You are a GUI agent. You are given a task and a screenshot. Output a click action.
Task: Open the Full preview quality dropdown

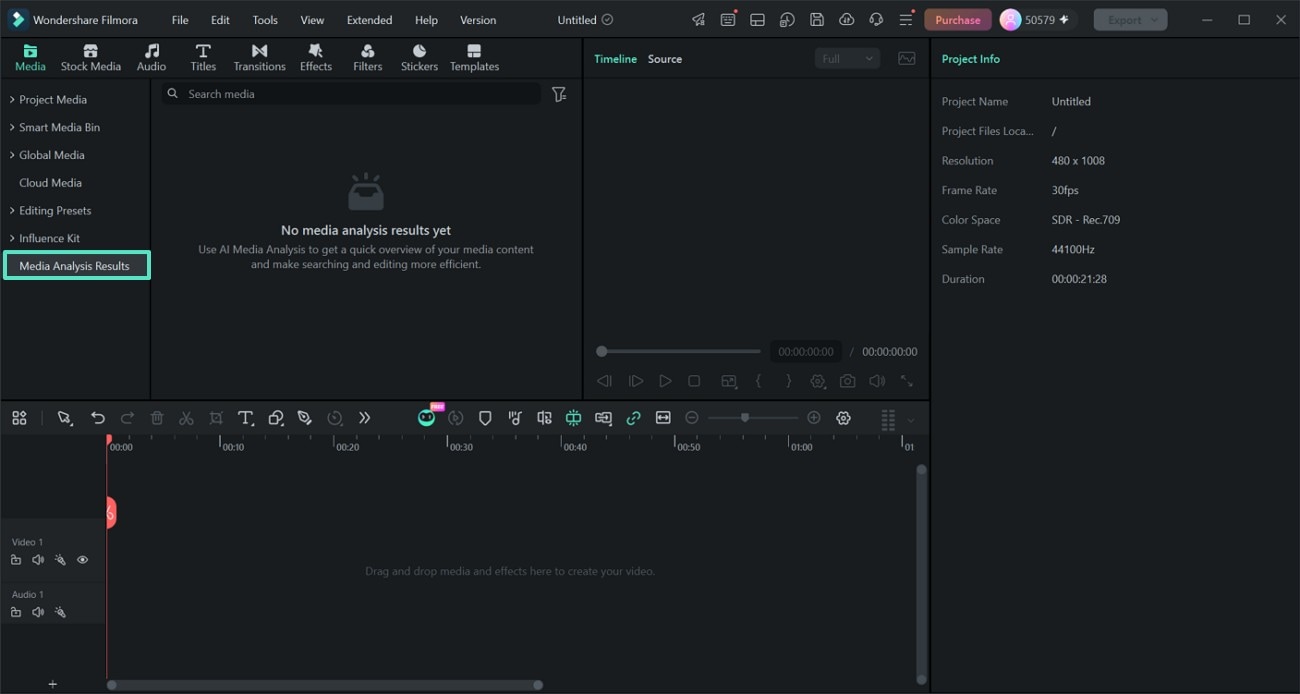[847, 59]
